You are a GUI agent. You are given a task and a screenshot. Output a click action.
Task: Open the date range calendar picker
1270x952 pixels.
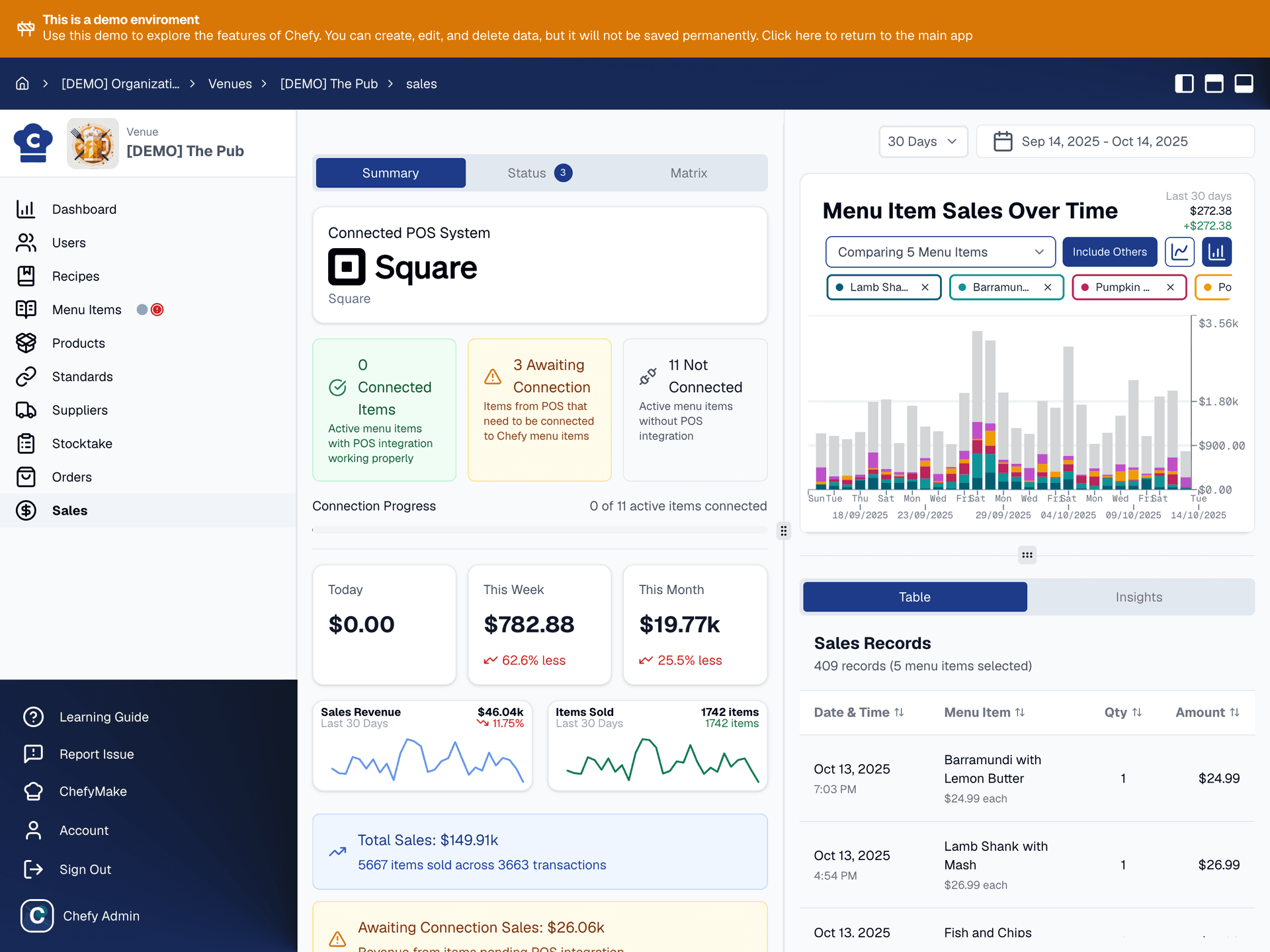[x=1115, y=141]
